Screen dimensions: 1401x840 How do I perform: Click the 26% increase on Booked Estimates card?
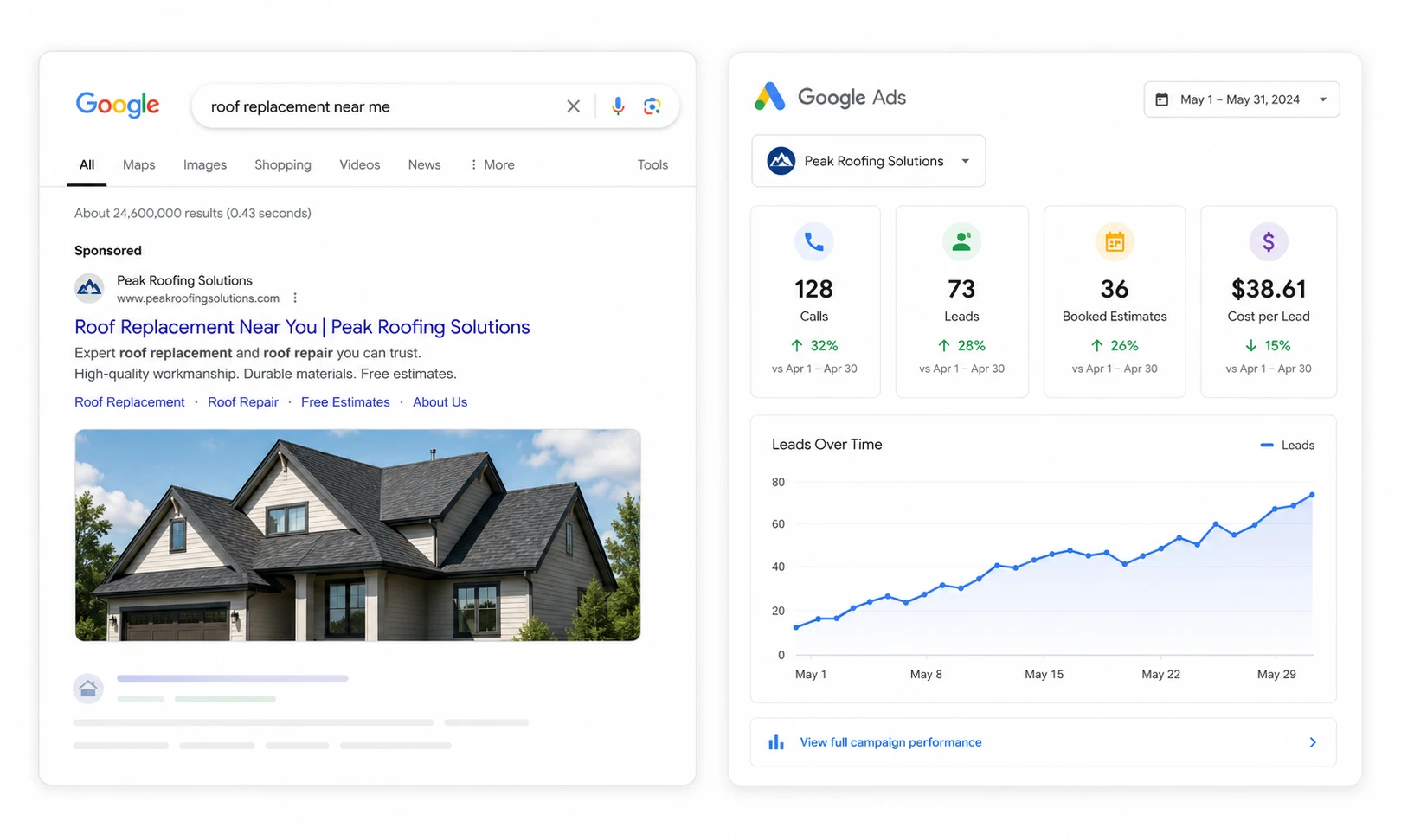point(1115,346)
